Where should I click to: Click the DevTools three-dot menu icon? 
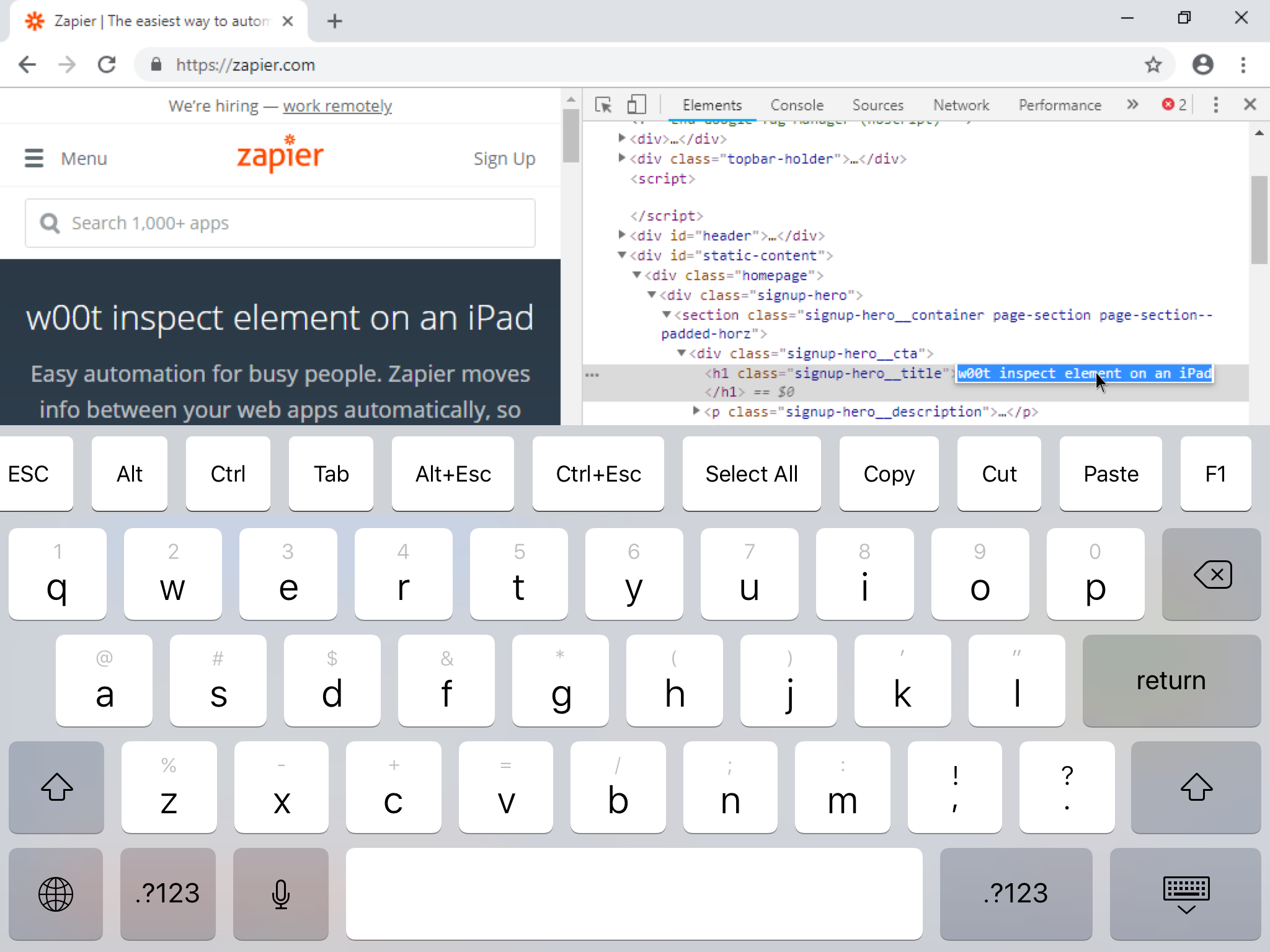coord(1215,105)
